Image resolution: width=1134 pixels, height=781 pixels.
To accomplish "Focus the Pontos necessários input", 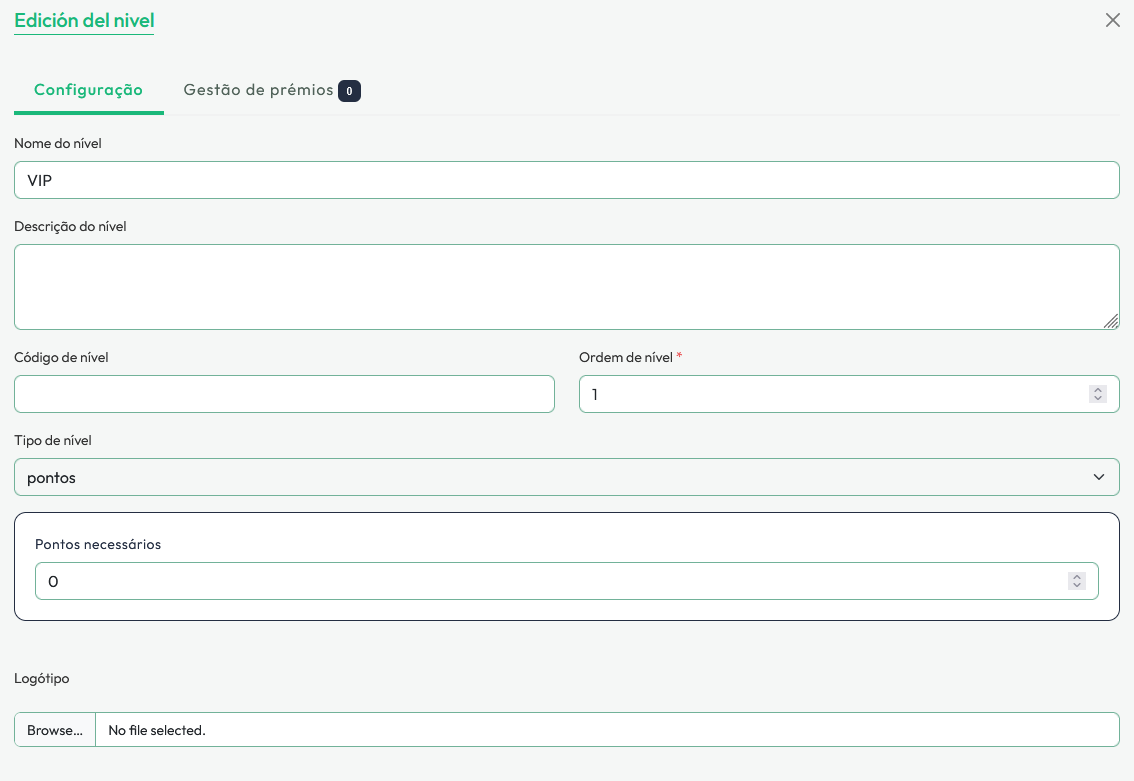I will click(550, 581).
